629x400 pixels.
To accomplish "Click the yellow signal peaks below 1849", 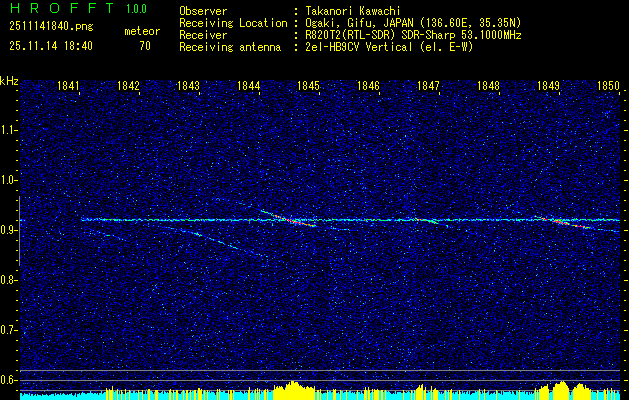I will pyautogui.click(x=565, y=390).
